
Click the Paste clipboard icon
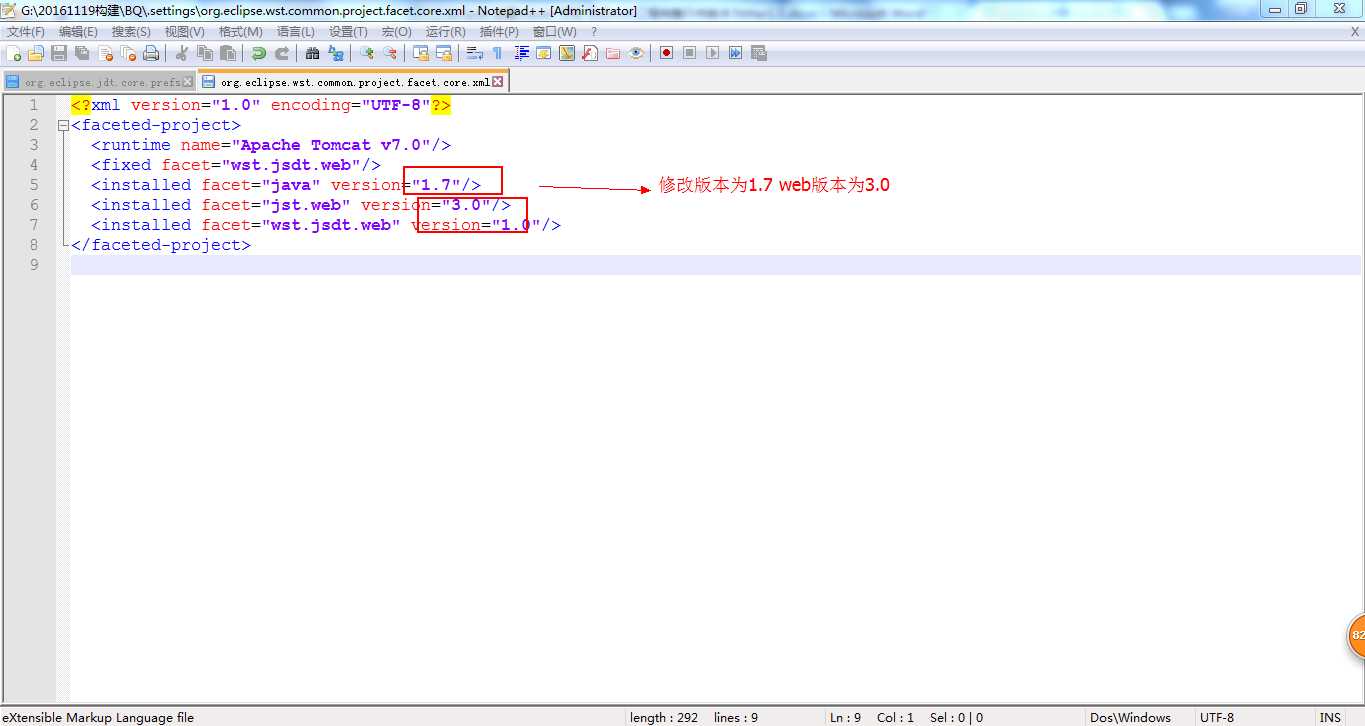pos(228,53)
